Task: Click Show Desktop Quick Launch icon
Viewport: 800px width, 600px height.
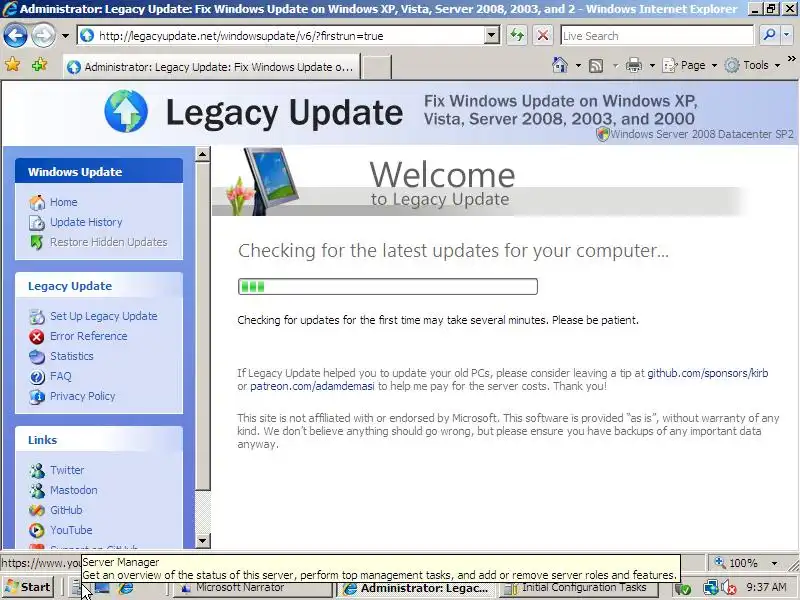Action: (102, 588)
